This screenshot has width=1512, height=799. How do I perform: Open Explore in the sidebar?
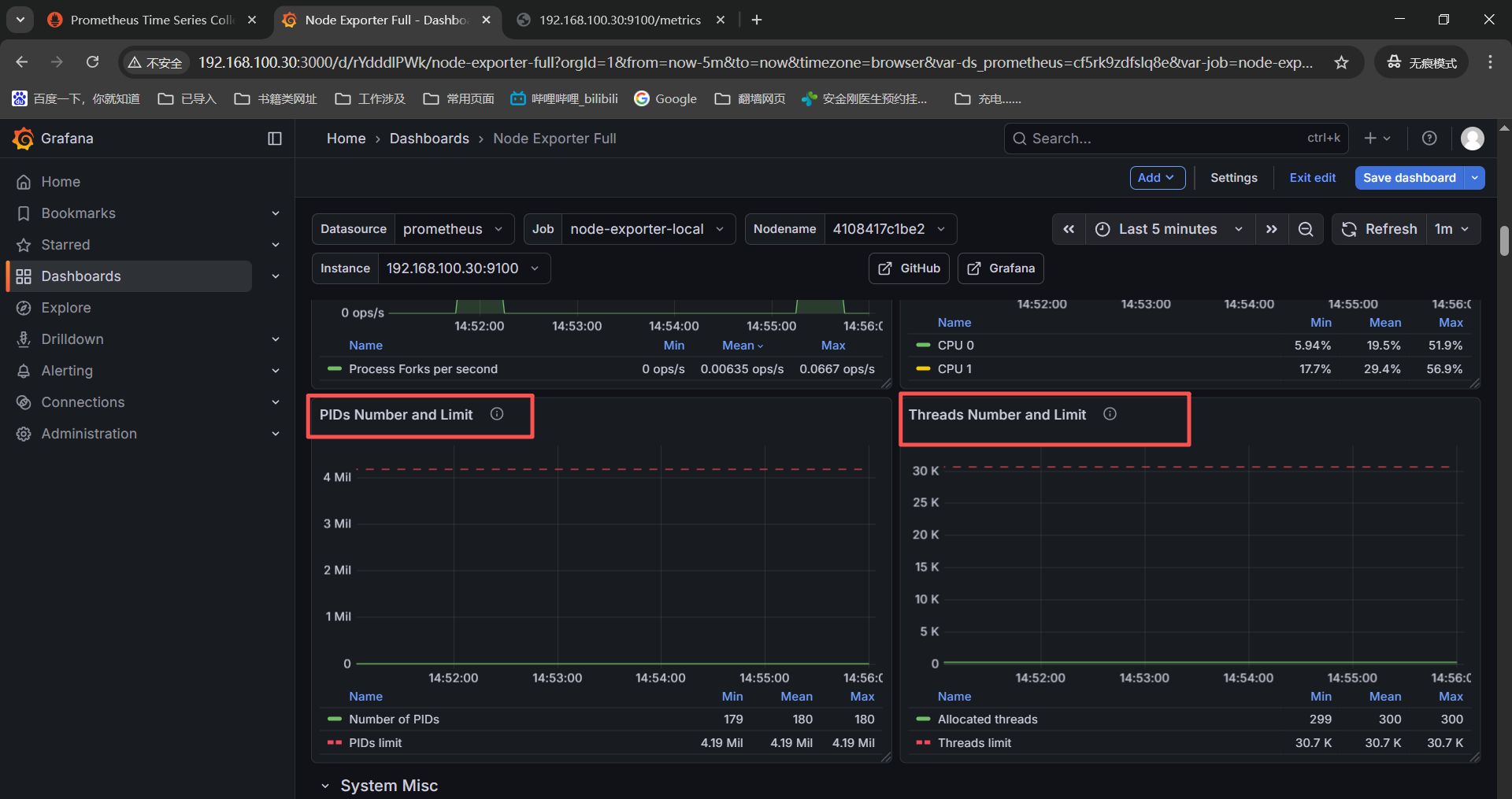coord(66,308)
